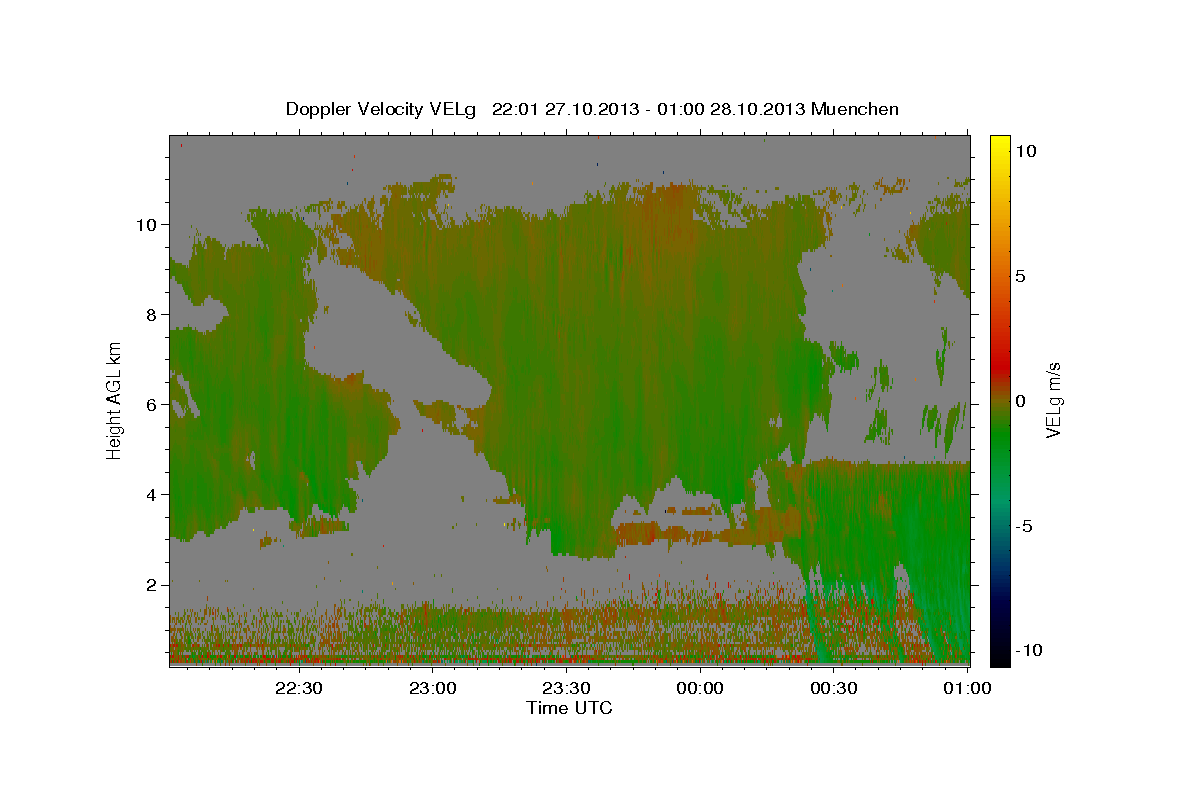Click the 'Height AGL km' axis title

115,400
